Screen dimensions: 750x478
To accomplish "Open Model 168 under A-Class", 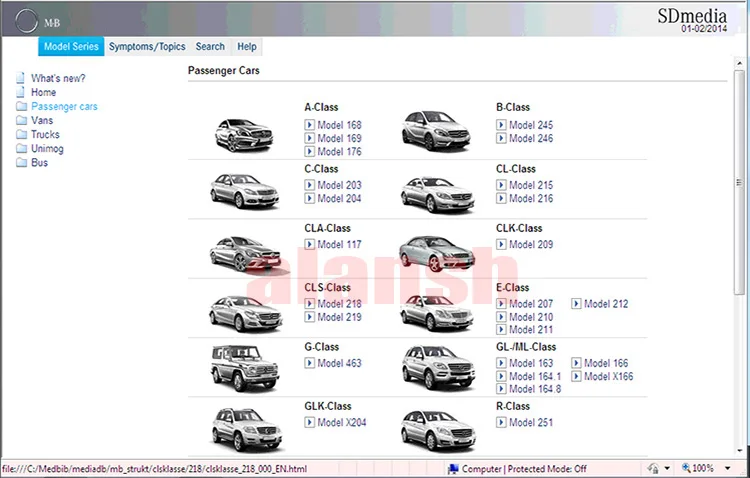I will (340, 125).
